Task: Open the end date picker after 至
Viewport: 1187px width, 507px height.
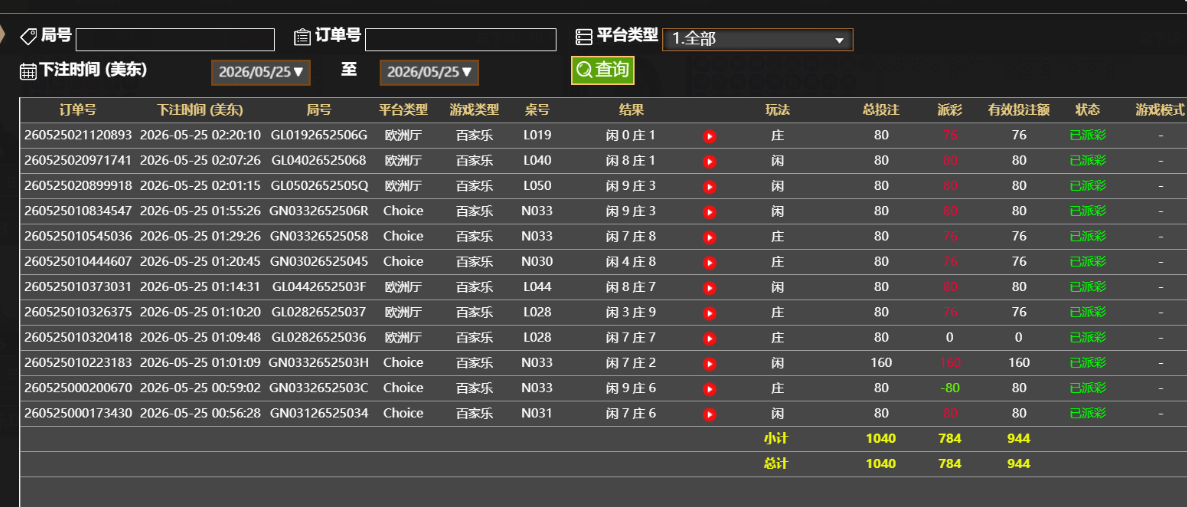Action: tap(429, 73)
